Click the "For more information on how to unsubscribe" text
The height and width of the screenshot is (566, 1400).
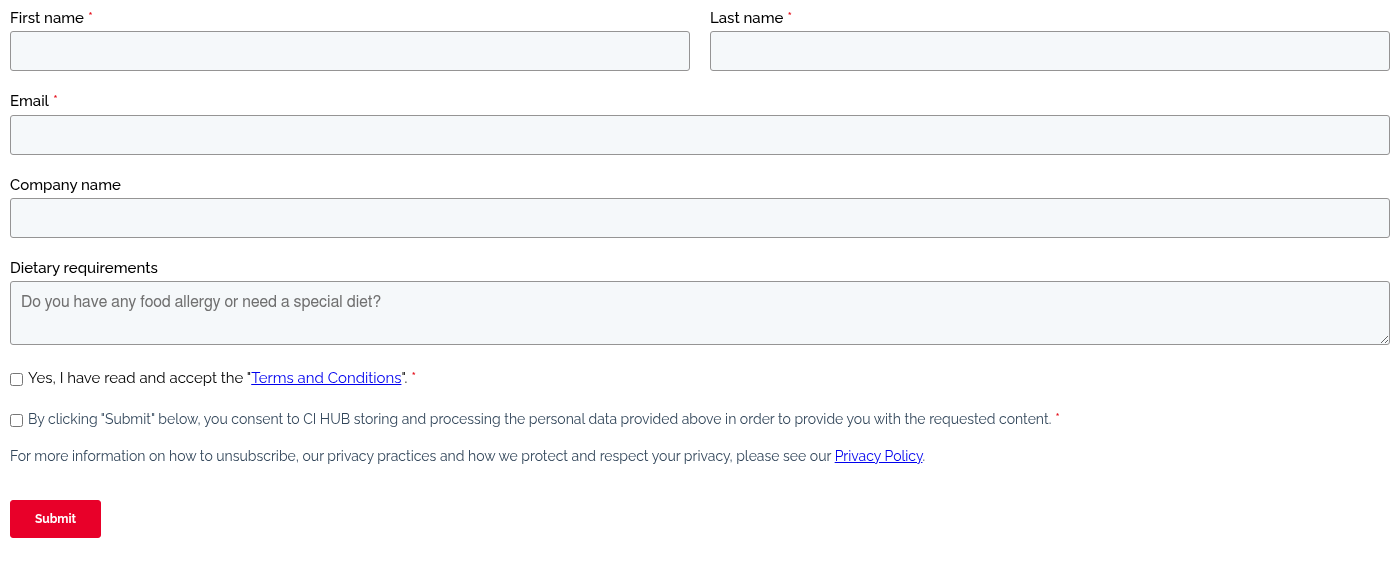pos(420,456)
